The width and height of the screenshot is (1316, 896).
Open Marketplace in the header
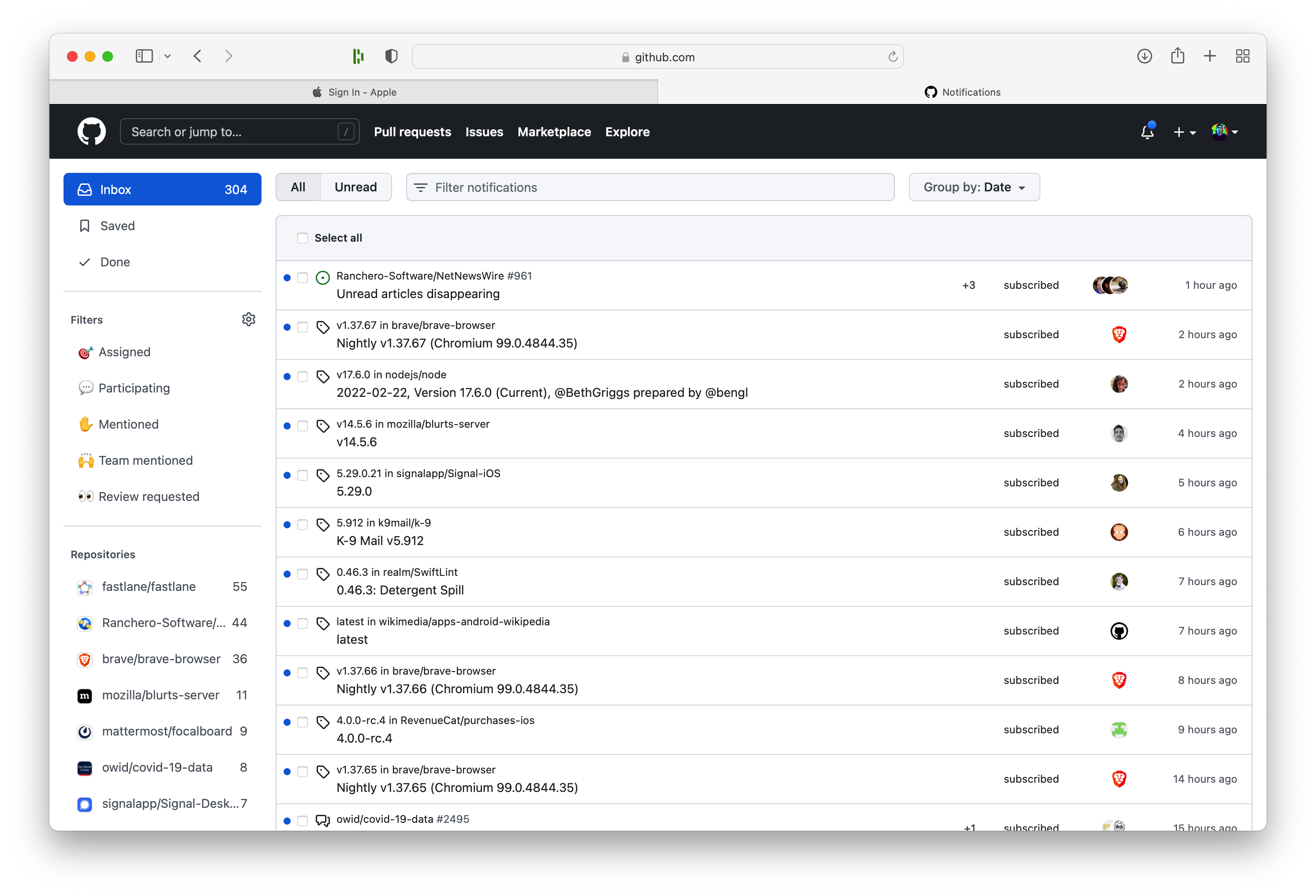click(x=554, y=132)
